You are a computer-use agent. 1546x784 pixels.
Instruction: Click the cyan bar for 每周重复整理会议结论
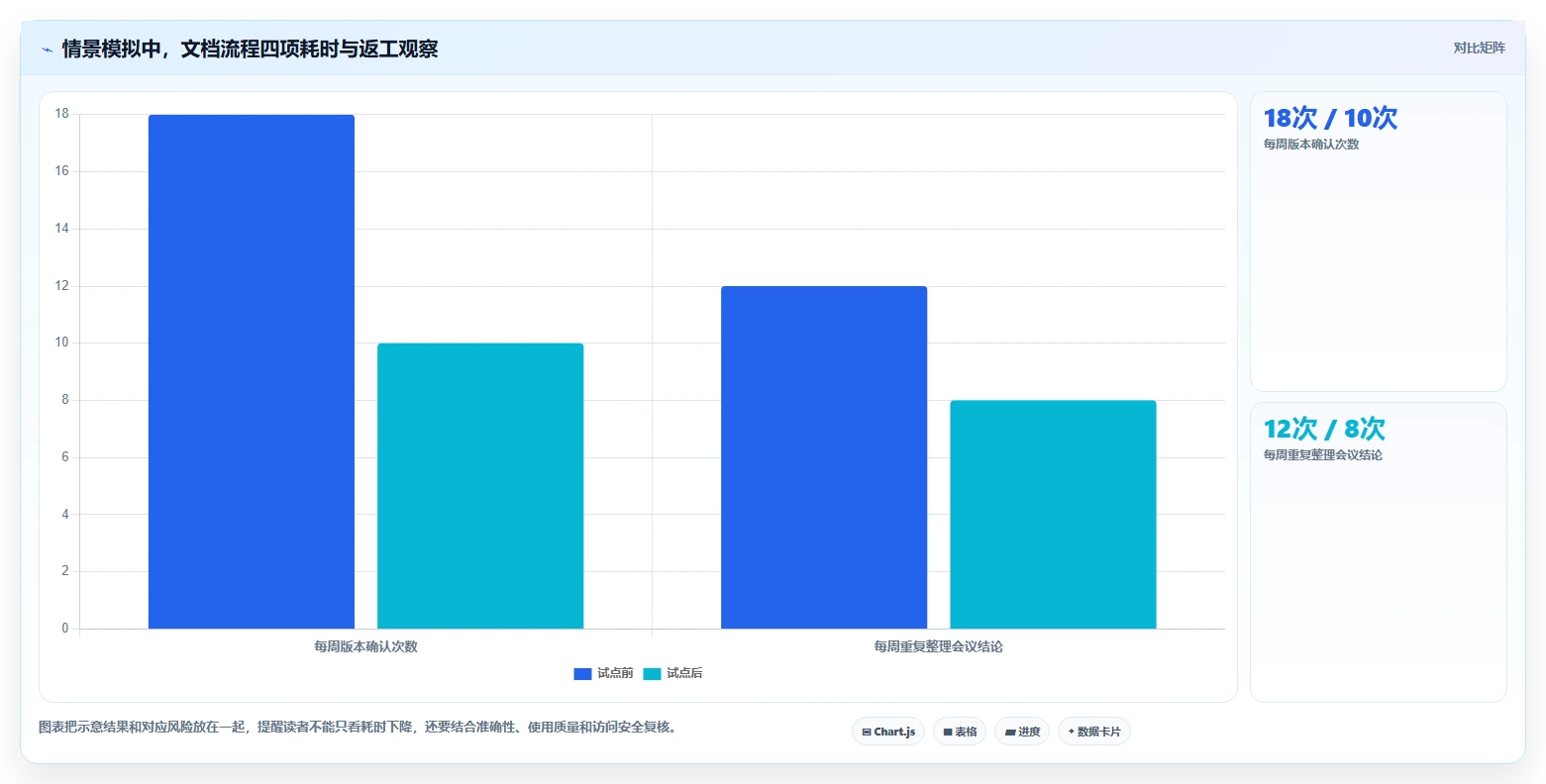pos(1053,515)
